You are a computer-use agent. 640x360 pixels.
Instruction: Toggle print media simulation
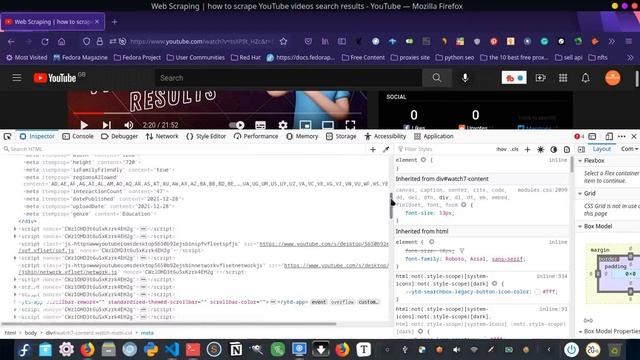coord(567,149)
